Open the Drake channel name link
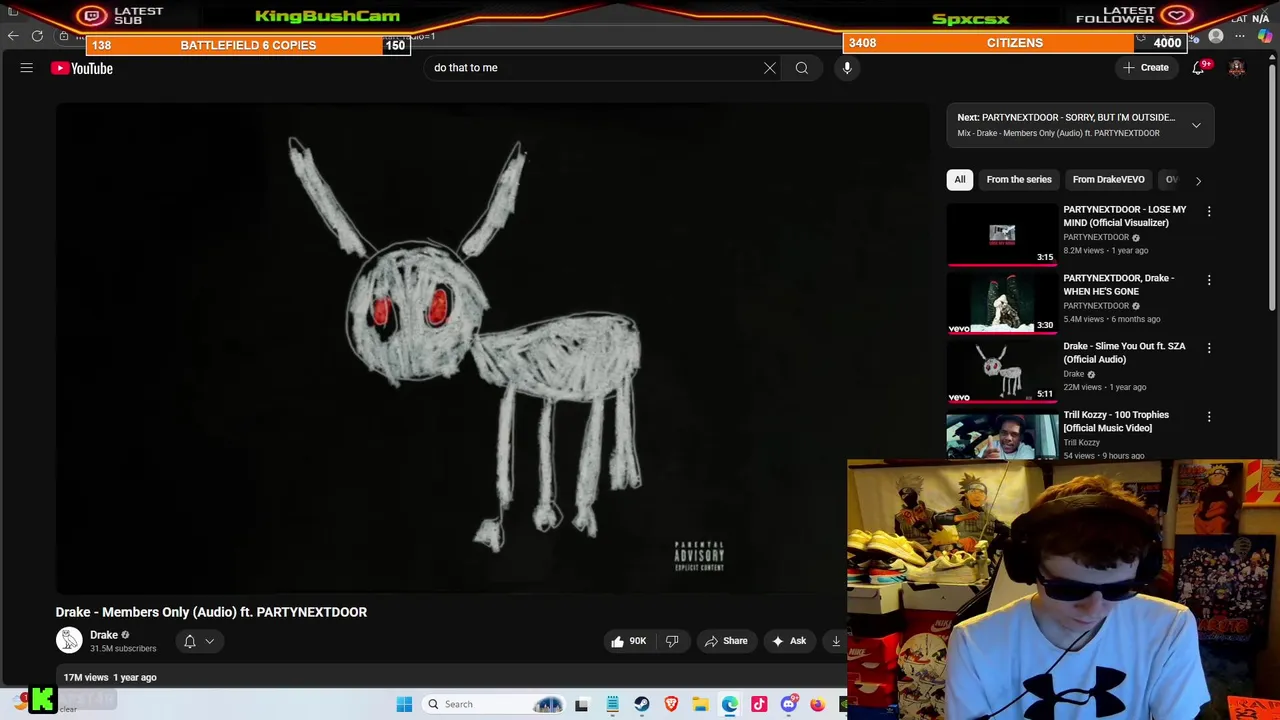The height and width of the screenshot is (720, 1280). pyautogui.click(x=104, y=635)
